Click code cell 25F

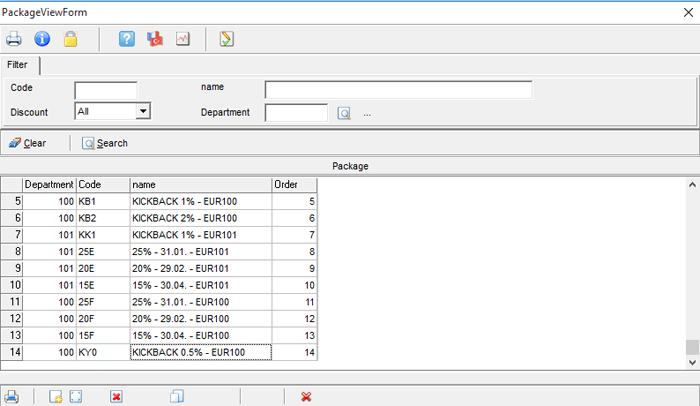(x=103, y=302)
